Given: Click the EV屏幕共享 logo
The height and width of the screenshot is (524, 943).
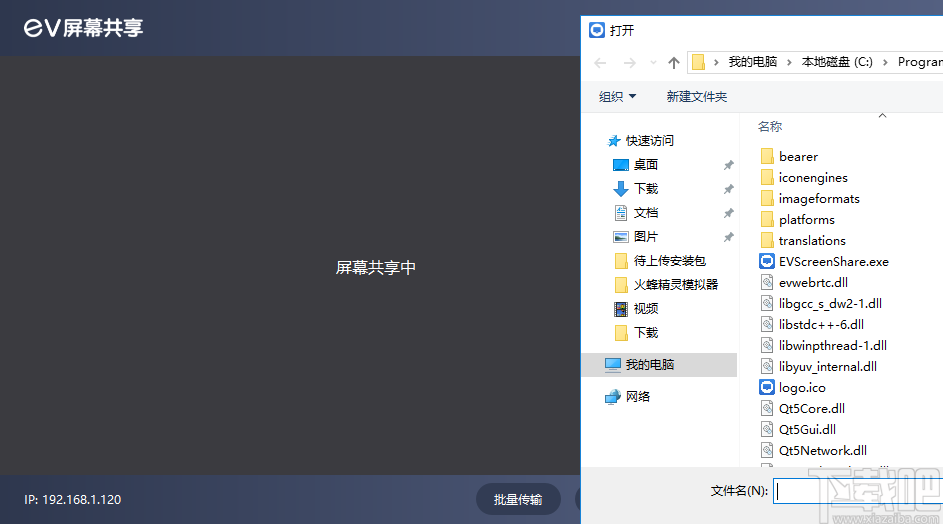Looking at the screenshot, I should (x=84, y=28).
